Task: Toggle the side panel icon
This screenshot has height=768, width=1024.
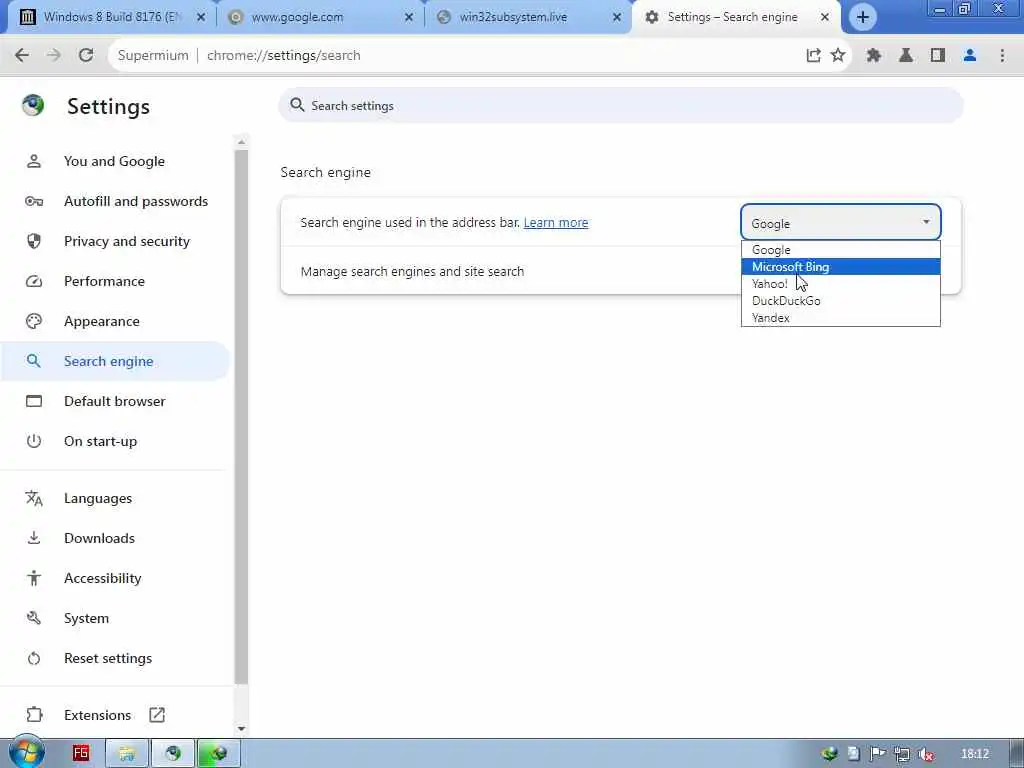Action: pos(938,56)
